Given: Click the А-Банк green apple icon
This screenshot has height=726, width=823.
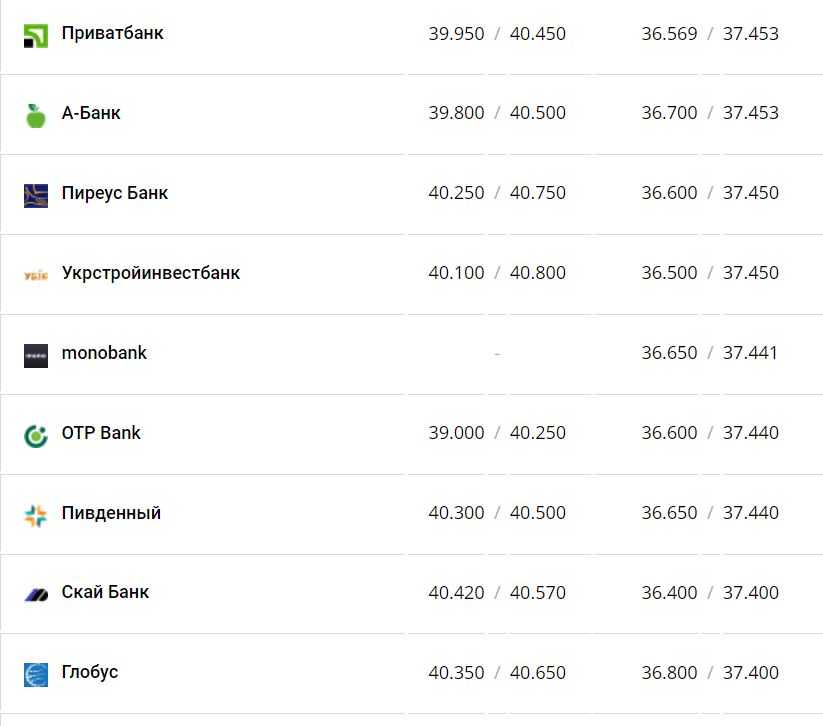Looking at the screenshot, I should (36, 116).
